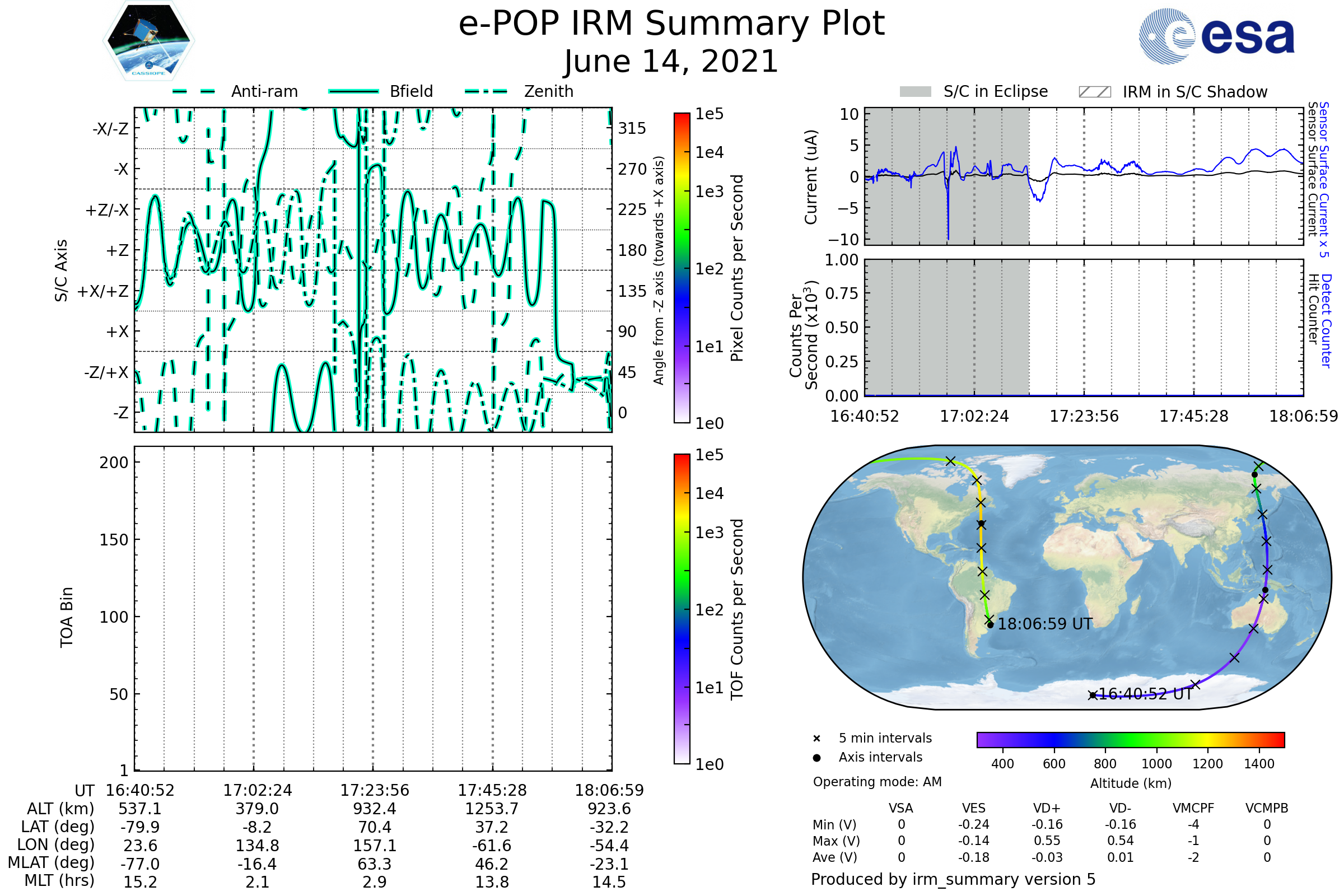Click the 5 min intervals cross marker
The width and height of the screenshot is (1344, 896).
(x=816, y=739)
